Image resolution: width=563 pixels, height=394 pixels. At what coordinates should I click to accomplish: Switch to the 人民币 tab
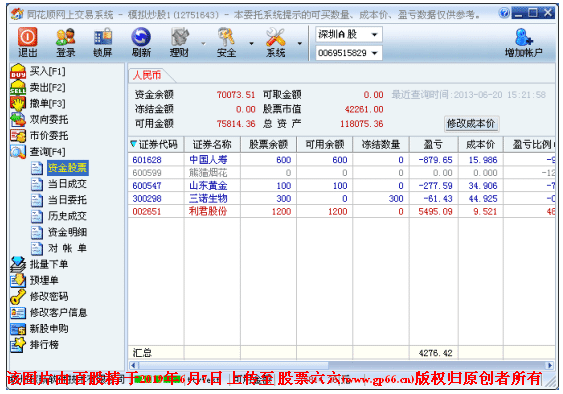point(147,75)
